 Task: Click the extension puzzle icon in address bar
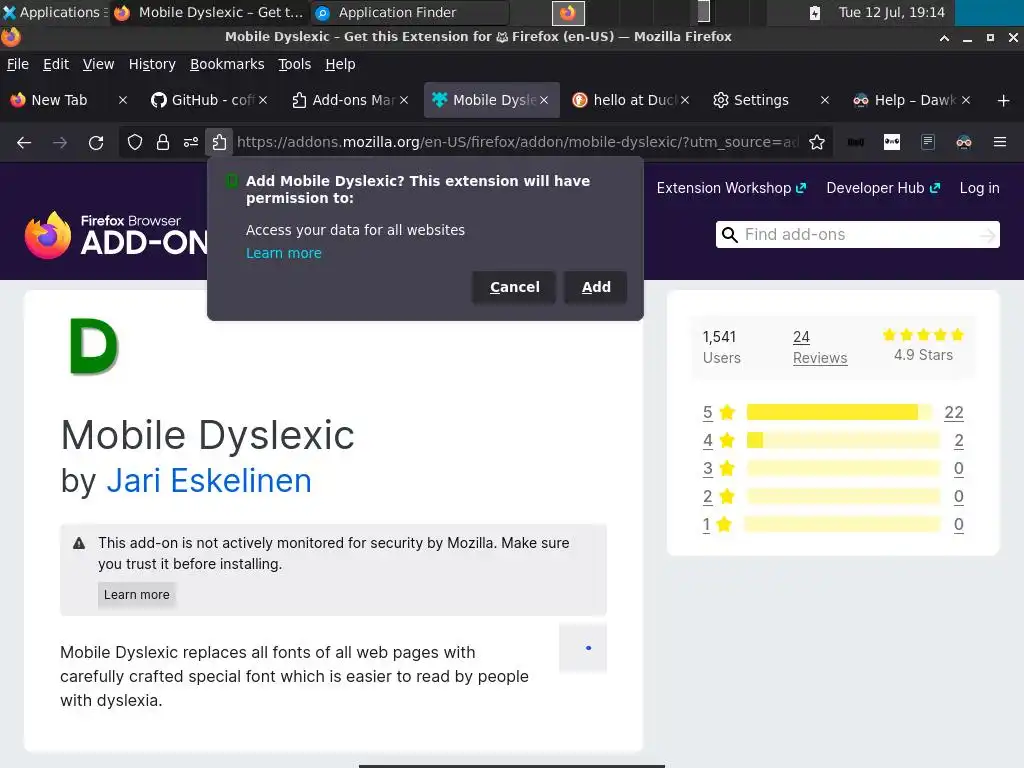pos(219,142)
